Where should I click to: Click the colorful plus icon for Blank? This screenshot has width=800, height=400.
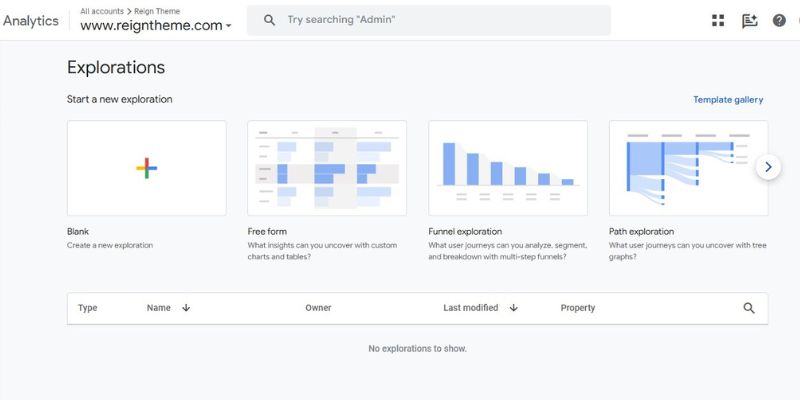coord(146,168)
